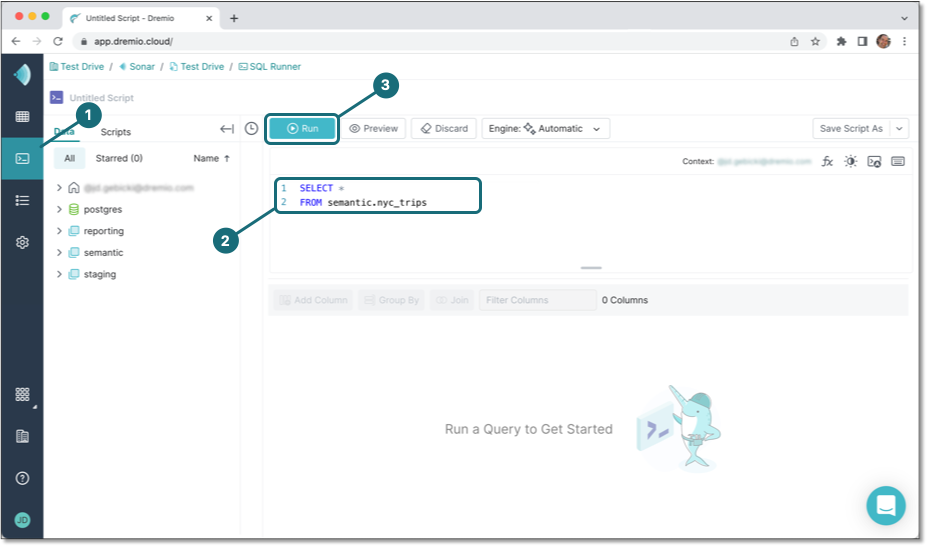Expand the semantic space in tree
Image resolution: width=927 pixels, height=546 pixels.
(60, 253)
